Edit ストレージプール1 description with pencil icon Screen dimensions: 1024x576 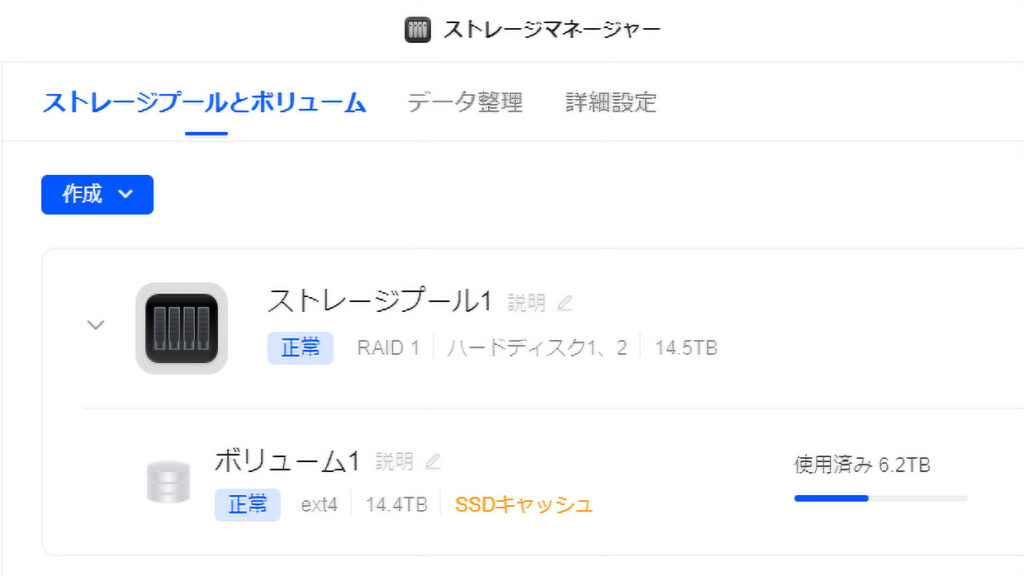(x=565, y=303)
